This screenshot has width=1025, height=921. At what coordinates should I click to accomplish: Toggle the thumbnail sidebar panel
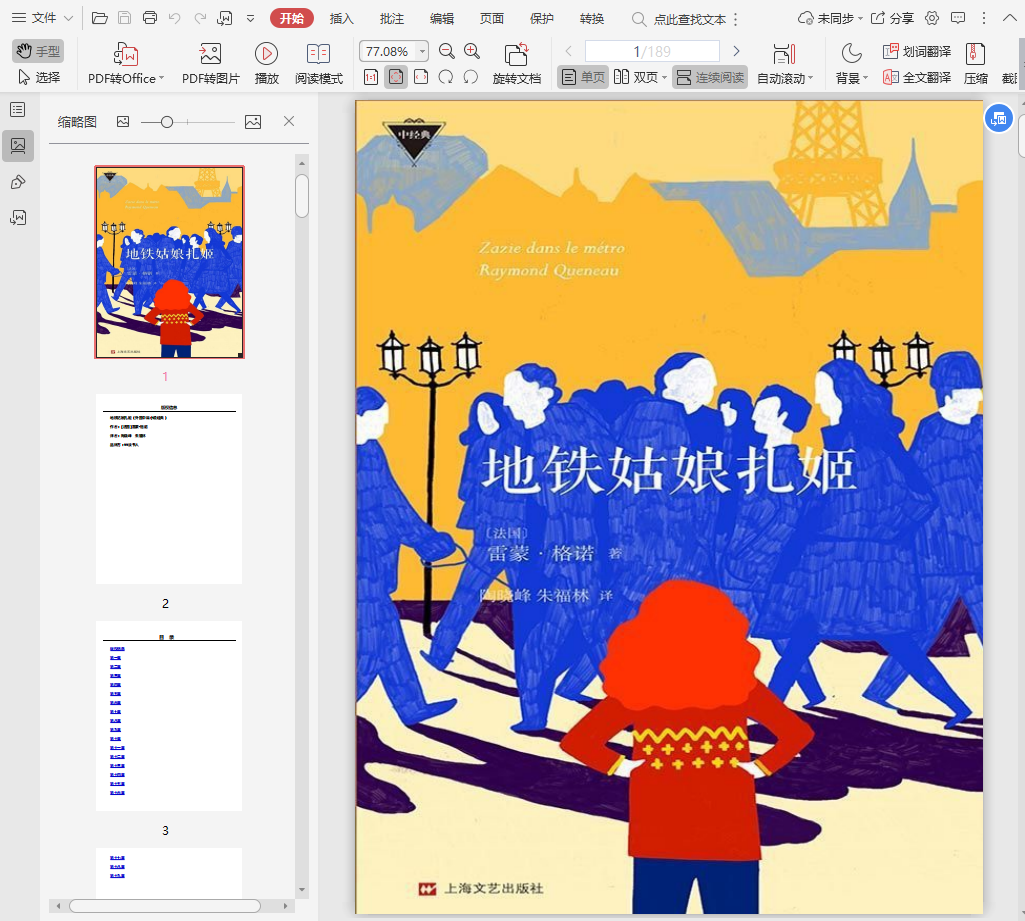[x=18, y=145]
